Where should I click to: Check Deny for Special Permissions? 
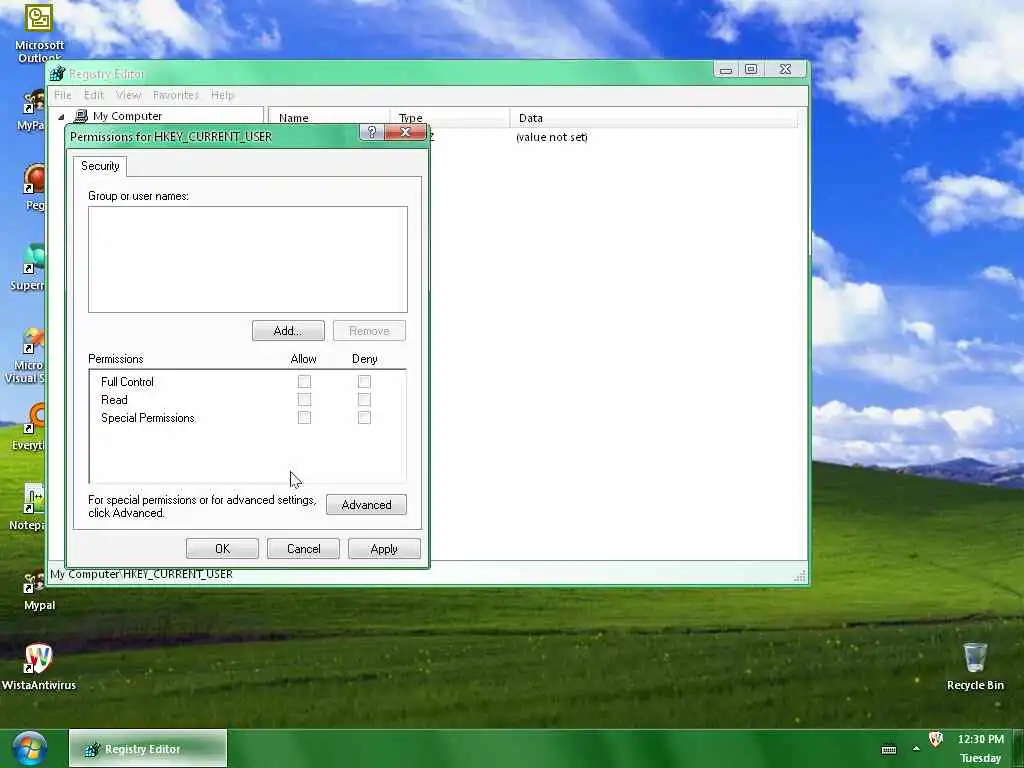[x=364, y=417]
